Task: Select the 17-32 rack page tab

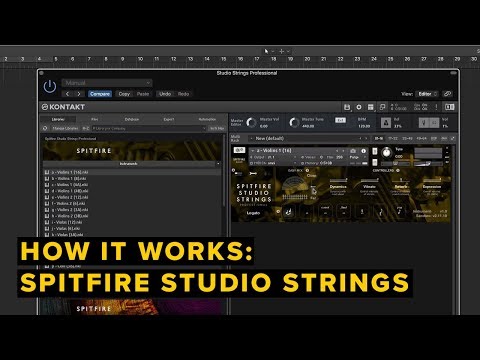Action: [393, 138]
